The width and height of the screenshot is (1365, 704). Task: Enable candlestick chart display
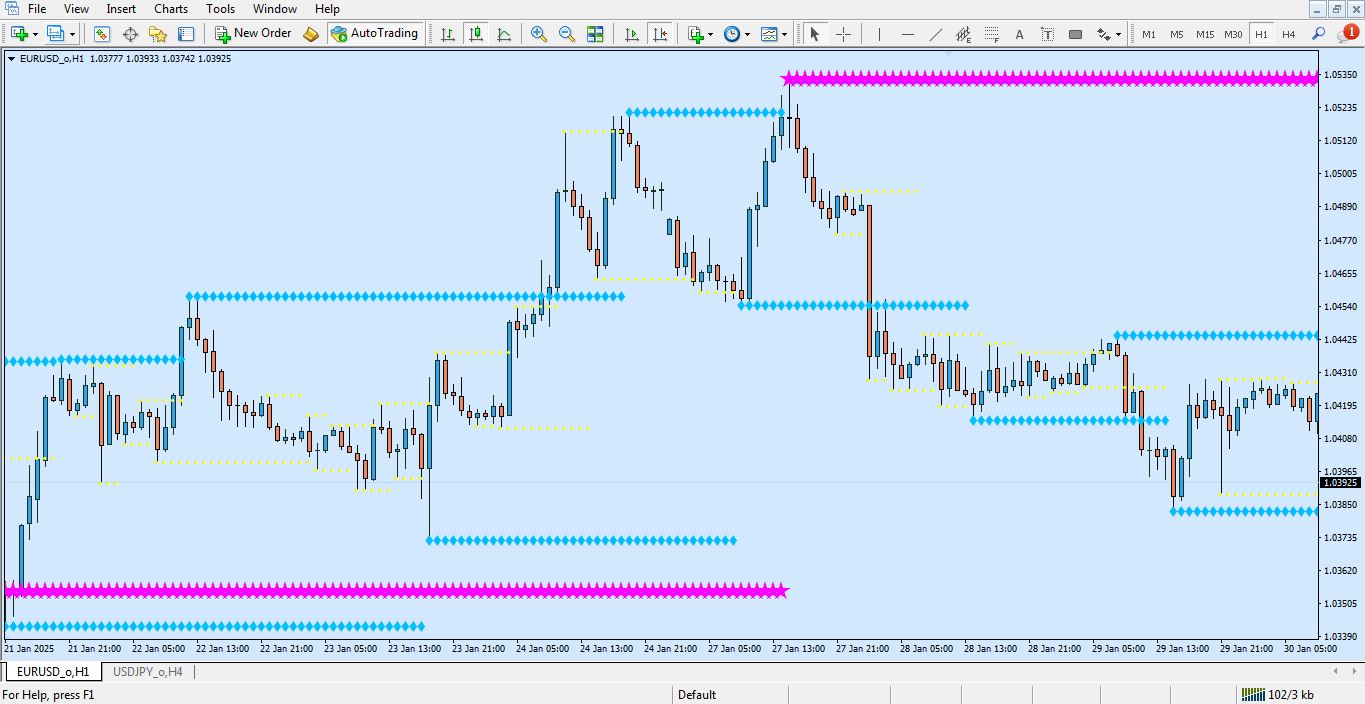(x=475, y=33)
